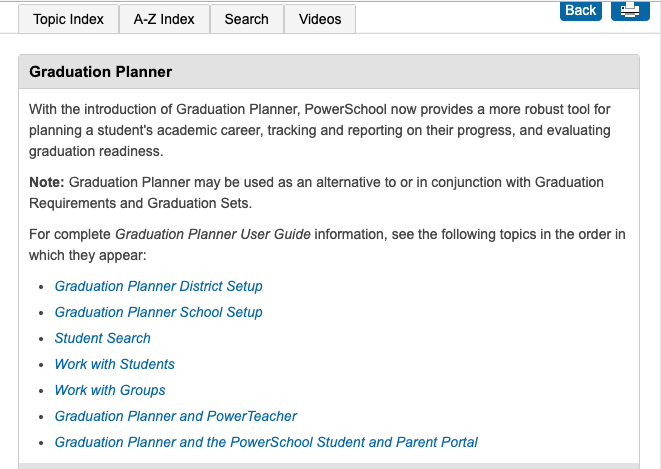The image size is (661, 469).
Task: Open the Work with Groups topic
Action: (110, 390)
